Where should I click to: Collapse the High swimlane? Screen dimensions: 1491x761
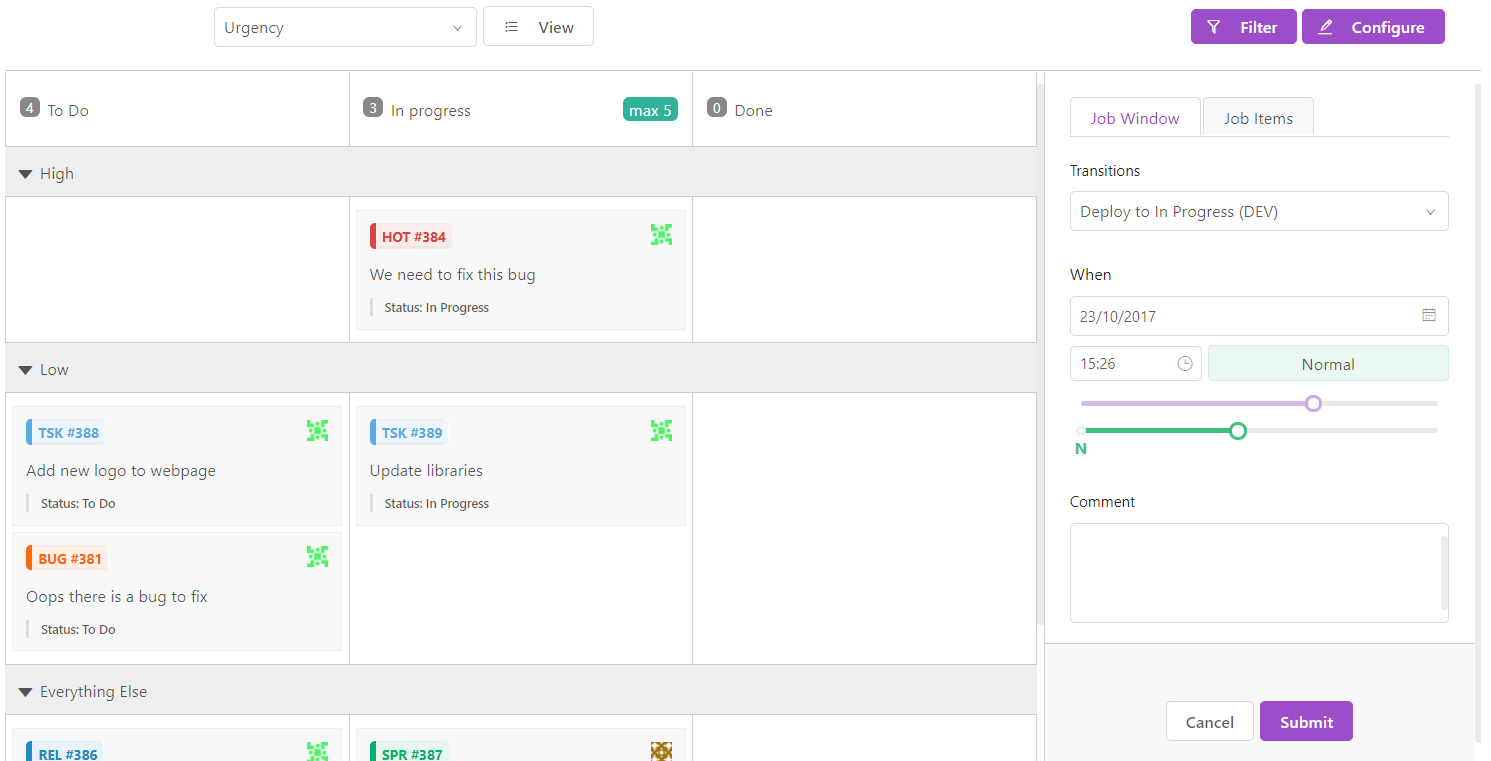point(26,174)
